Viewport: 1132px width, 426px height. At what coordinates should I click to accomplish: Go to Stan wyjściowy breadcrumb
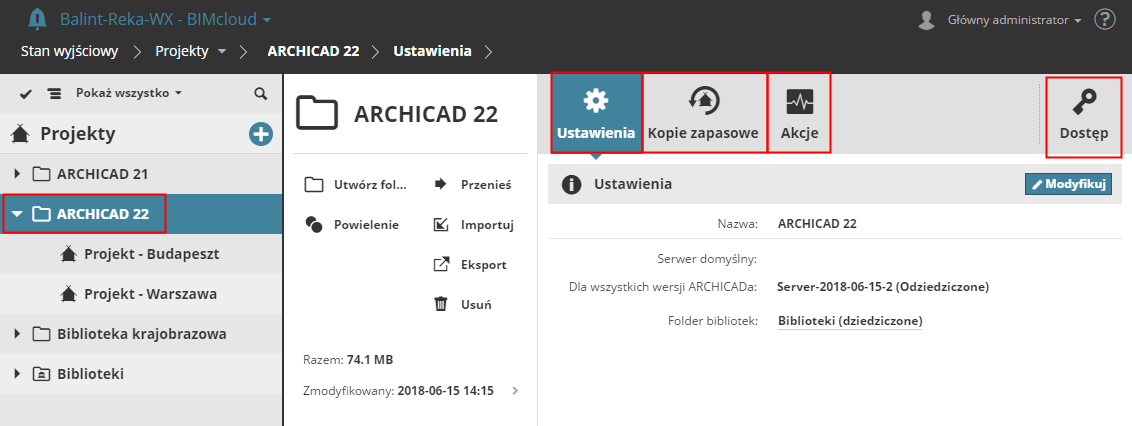point(69,51)
